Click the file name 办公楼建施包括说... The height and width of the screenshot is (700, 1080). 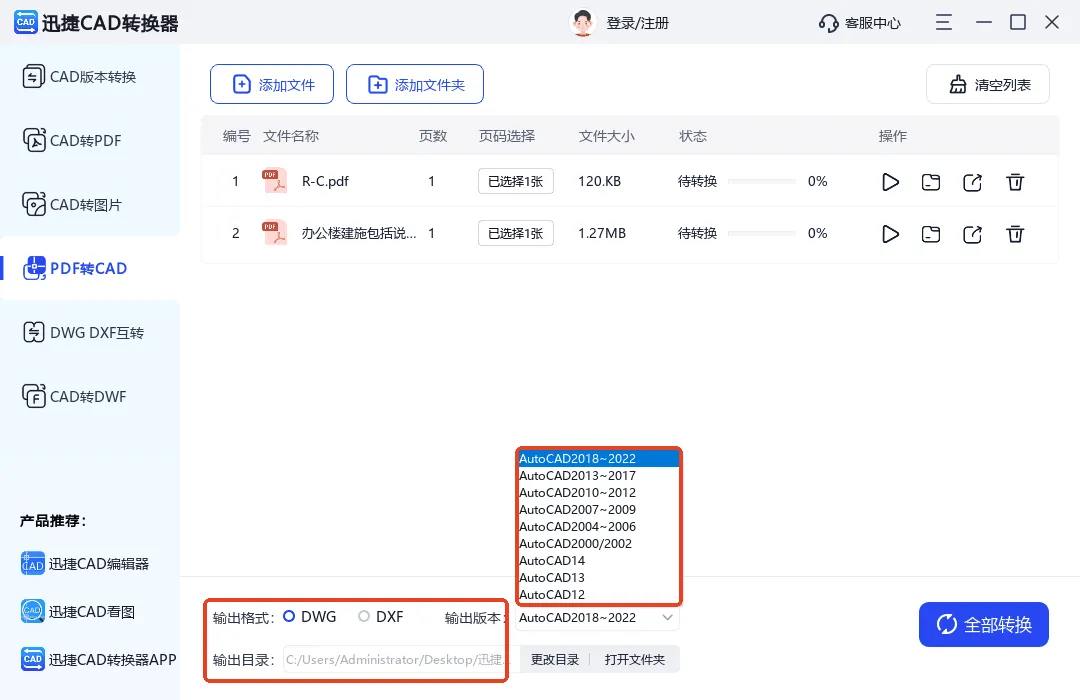[359, 233]
